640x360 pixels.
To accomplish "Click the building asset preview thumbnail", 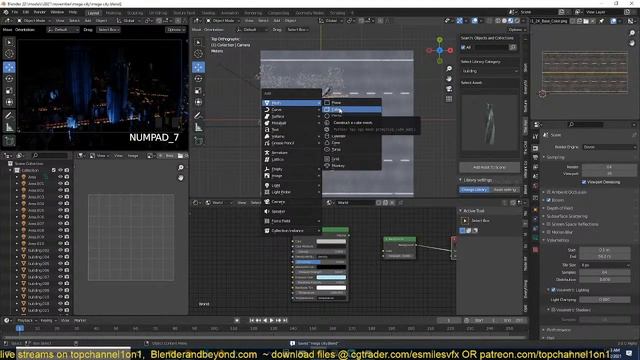I will (x=489, y=122).
